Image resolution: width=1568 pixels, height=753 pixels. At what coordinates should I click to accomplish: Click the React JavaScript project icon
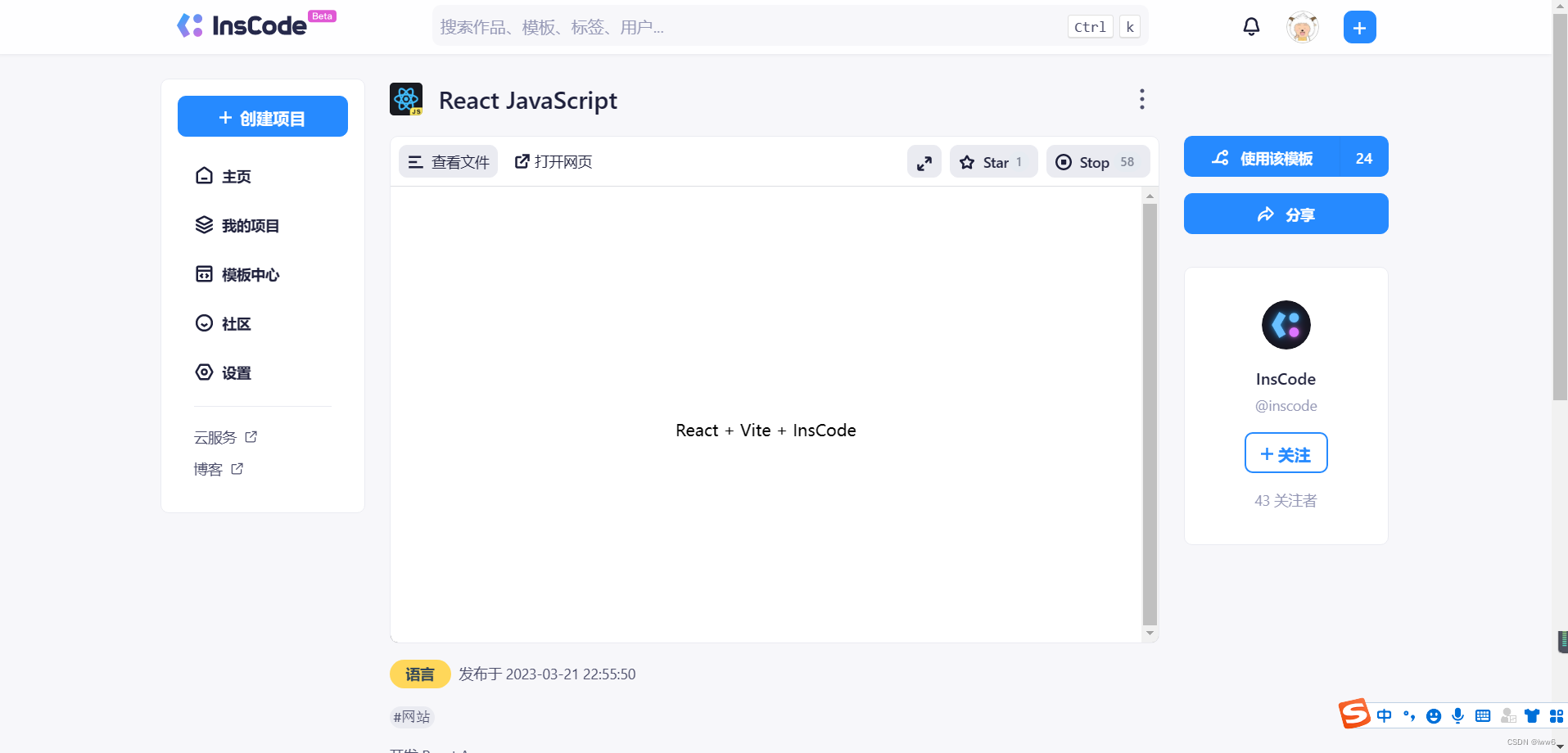point(406,99)
